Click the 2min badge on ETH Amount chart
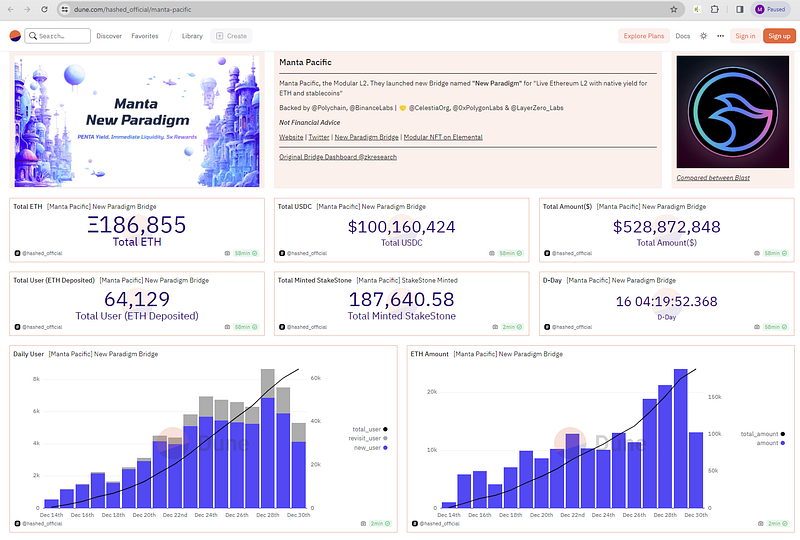 pyautogui.click(x=778, y=523)
